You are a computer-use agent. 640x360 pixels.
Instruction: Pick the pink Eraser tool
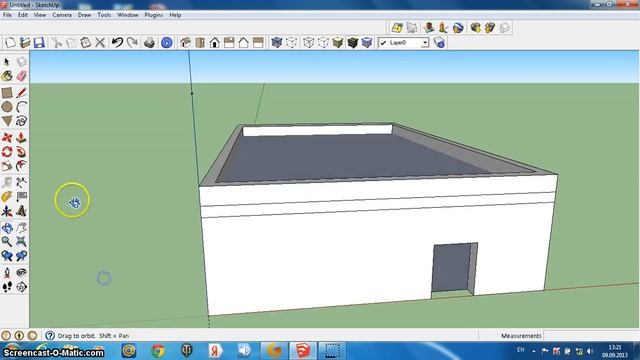[x=21, y=76]
